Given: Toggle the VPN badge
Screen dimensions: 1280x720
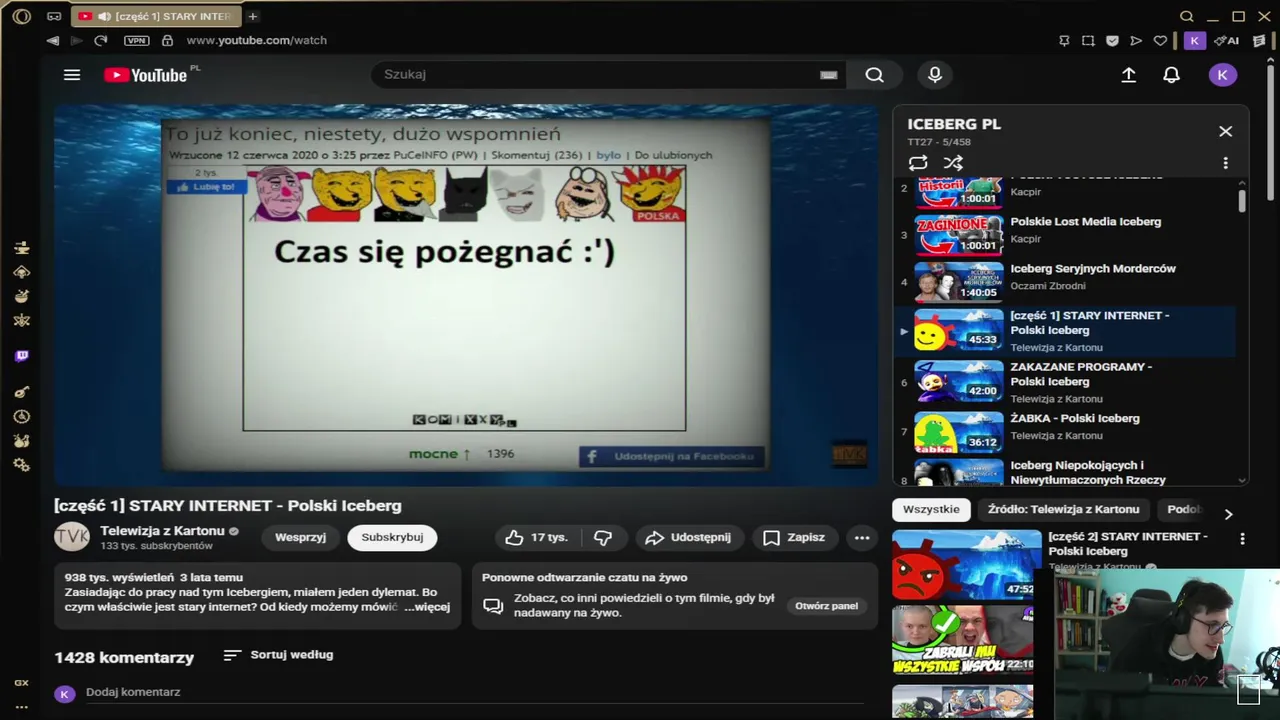Looking at the screenshot, I should [x=137, y=41].
